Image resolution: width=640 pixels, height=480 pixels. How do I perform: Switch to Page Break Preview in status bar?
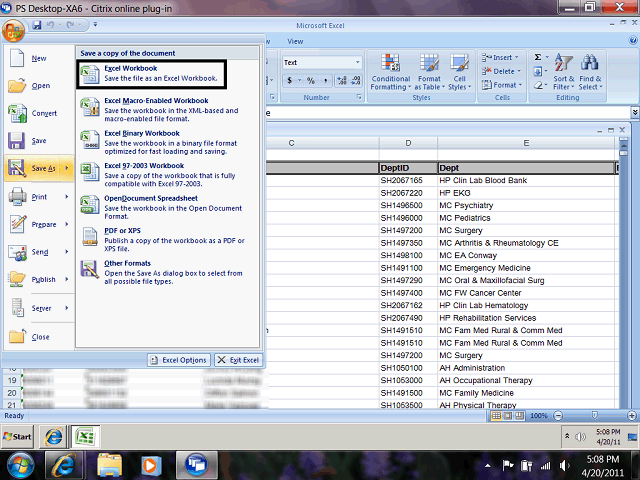click(519, 416)
